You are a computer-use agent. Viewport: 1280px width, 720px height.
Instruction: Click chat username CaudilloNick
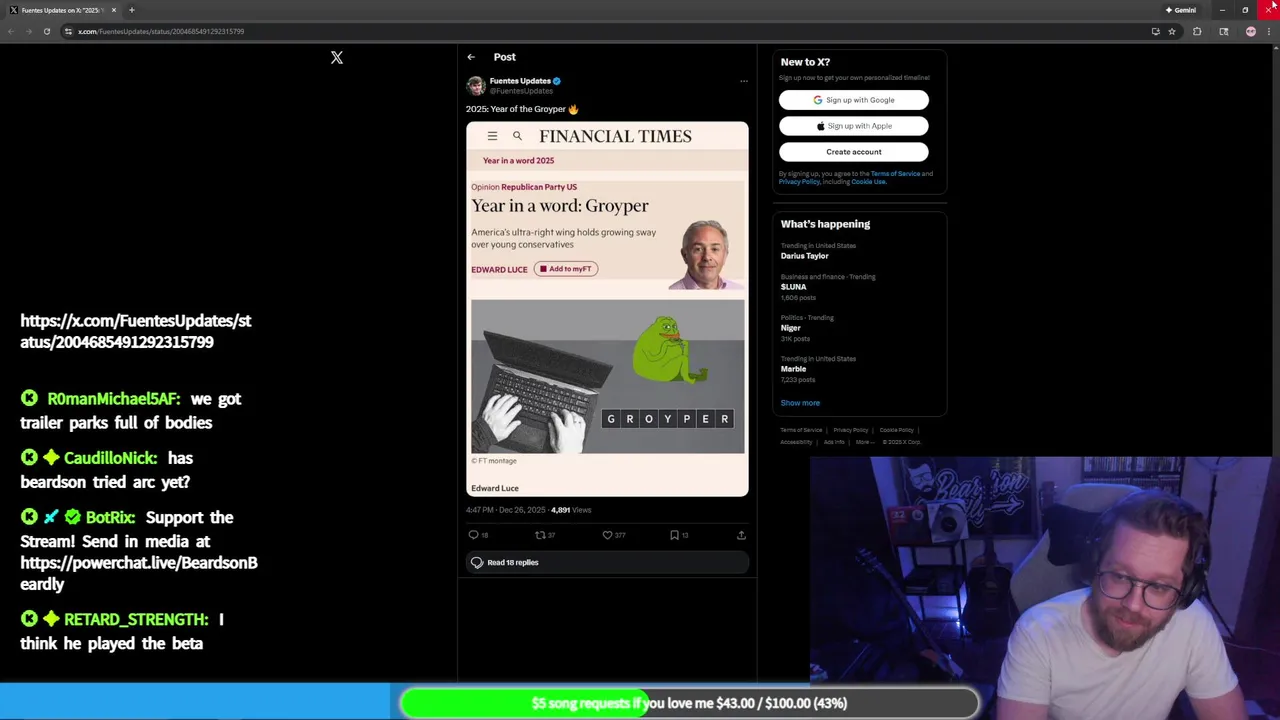coord(110,458)
